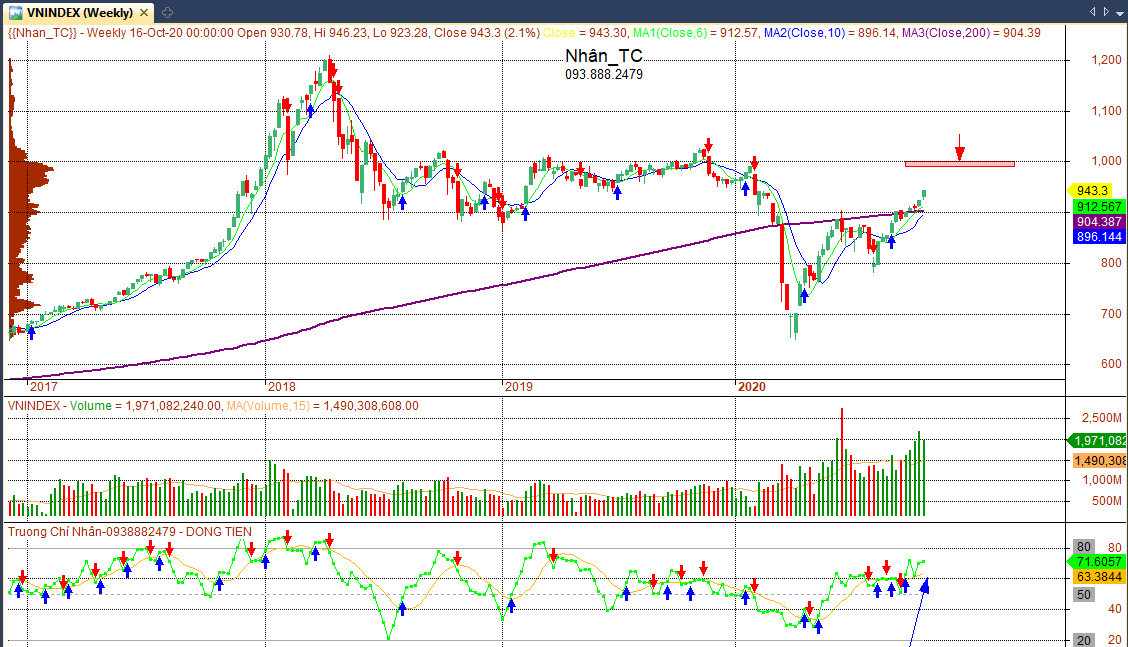Viewport: 1128px width, 647px height.
Task: Close the VNINDEX (Weekly) tab
Action: coord(144,12)
